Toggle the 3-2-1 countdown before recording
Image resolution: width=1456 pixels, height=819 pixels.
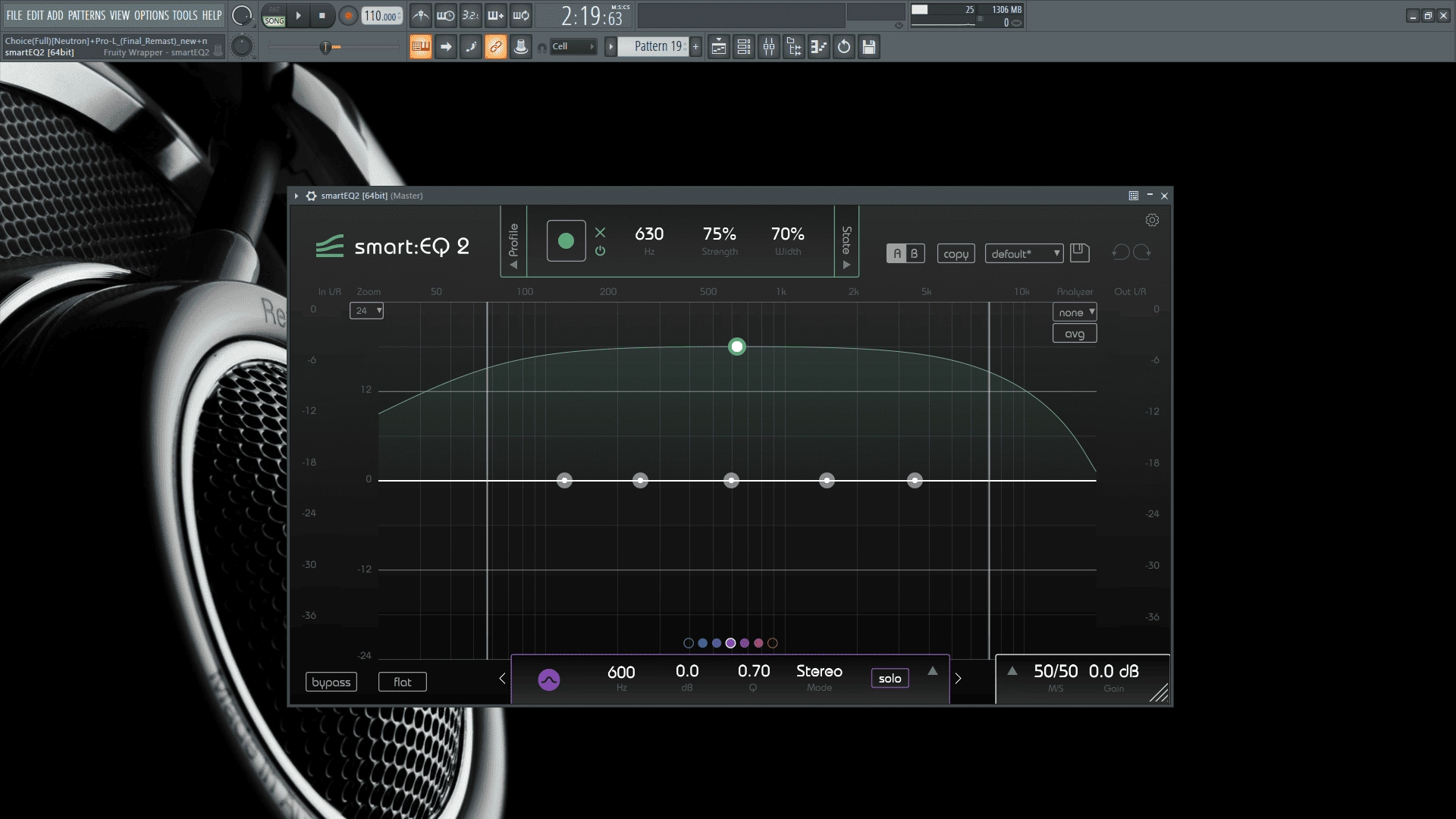coord(470,16)
